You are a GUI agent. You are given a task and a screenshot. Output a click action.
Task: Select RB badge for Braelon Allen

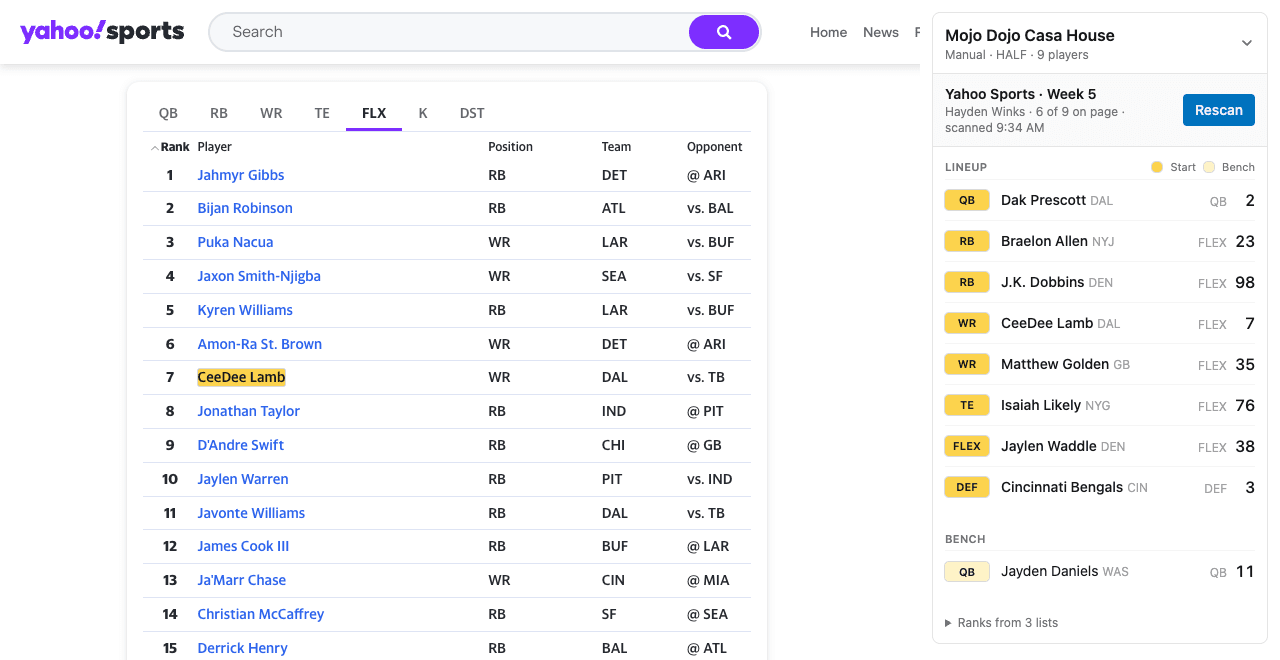click(967, 241)
